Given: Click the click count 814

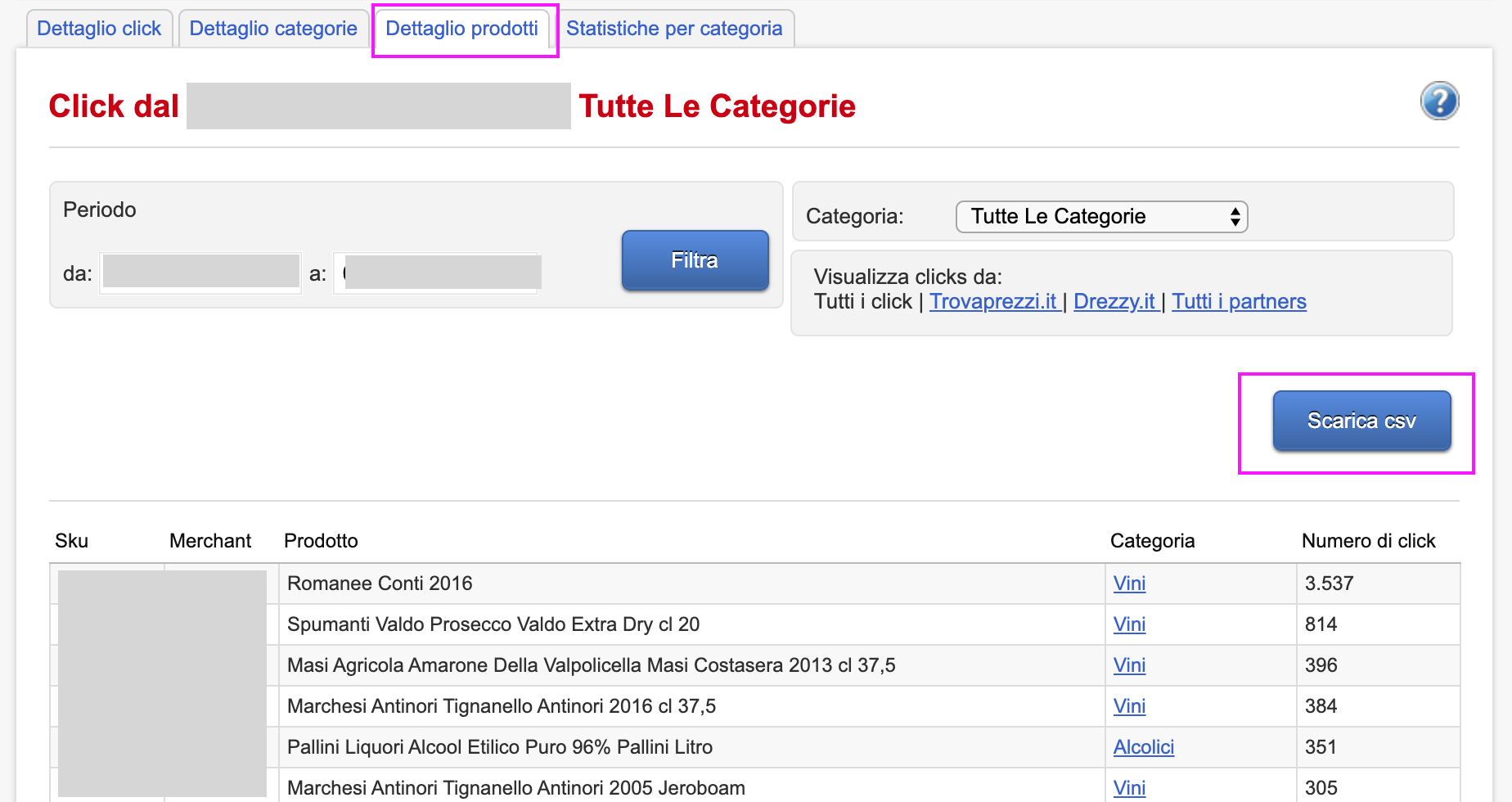Looking at the screenshot, I should [1321, 624].
